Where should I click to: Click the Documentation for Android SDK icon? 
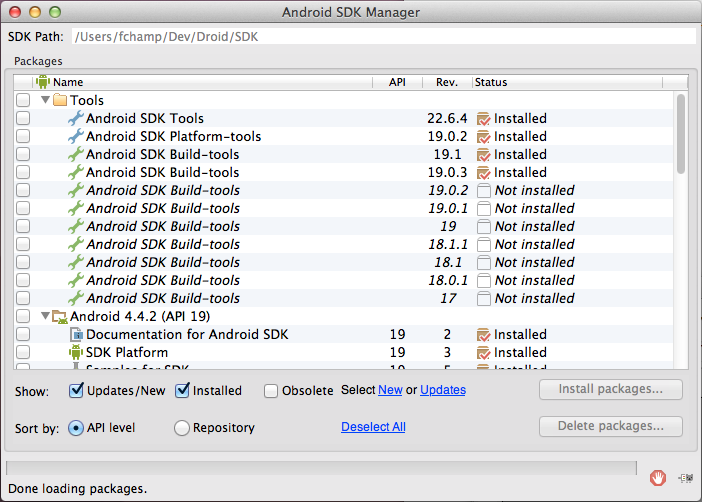click(77, 335)
